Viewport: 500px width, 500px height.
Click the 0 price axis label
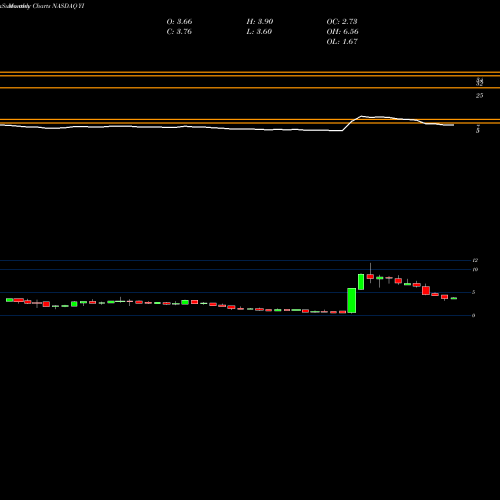pyautogui.click(x=473, y=315)
